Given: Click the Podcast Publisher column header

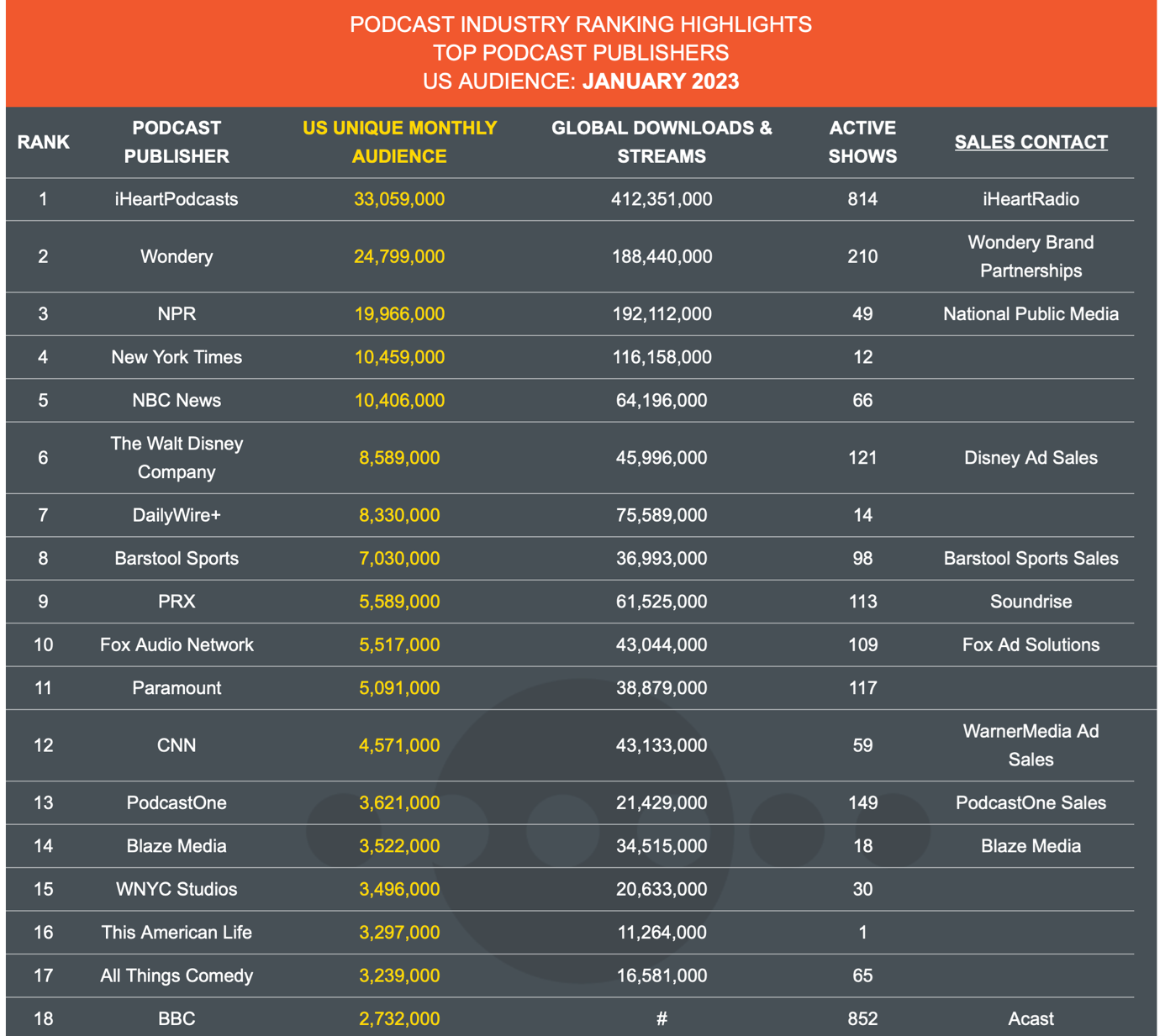Looking at the screenshot, I should coord(177,142).
